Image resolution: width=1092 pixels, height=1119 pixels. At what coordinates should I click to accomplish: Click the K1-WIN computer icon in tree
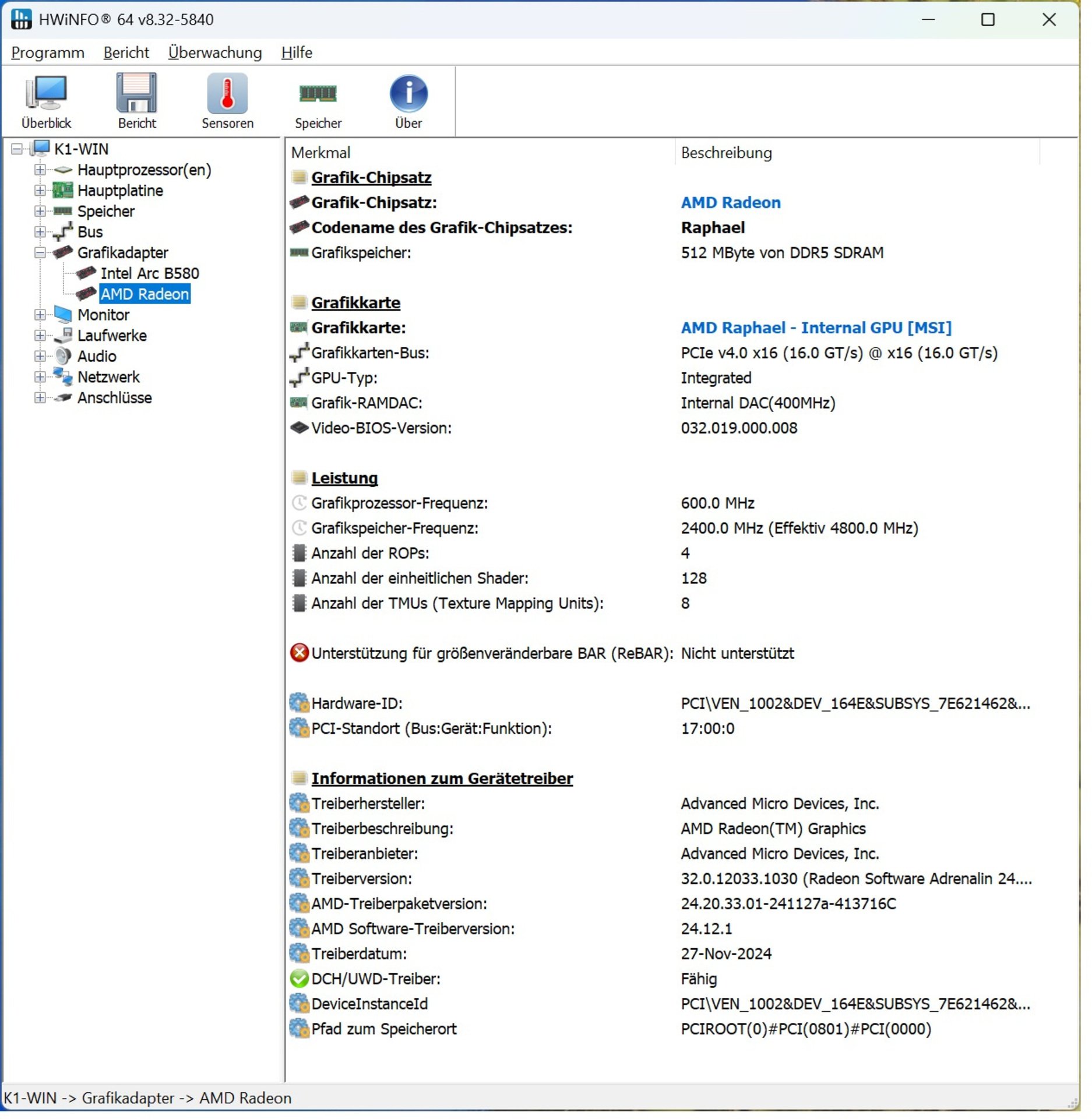pos(40,149)
